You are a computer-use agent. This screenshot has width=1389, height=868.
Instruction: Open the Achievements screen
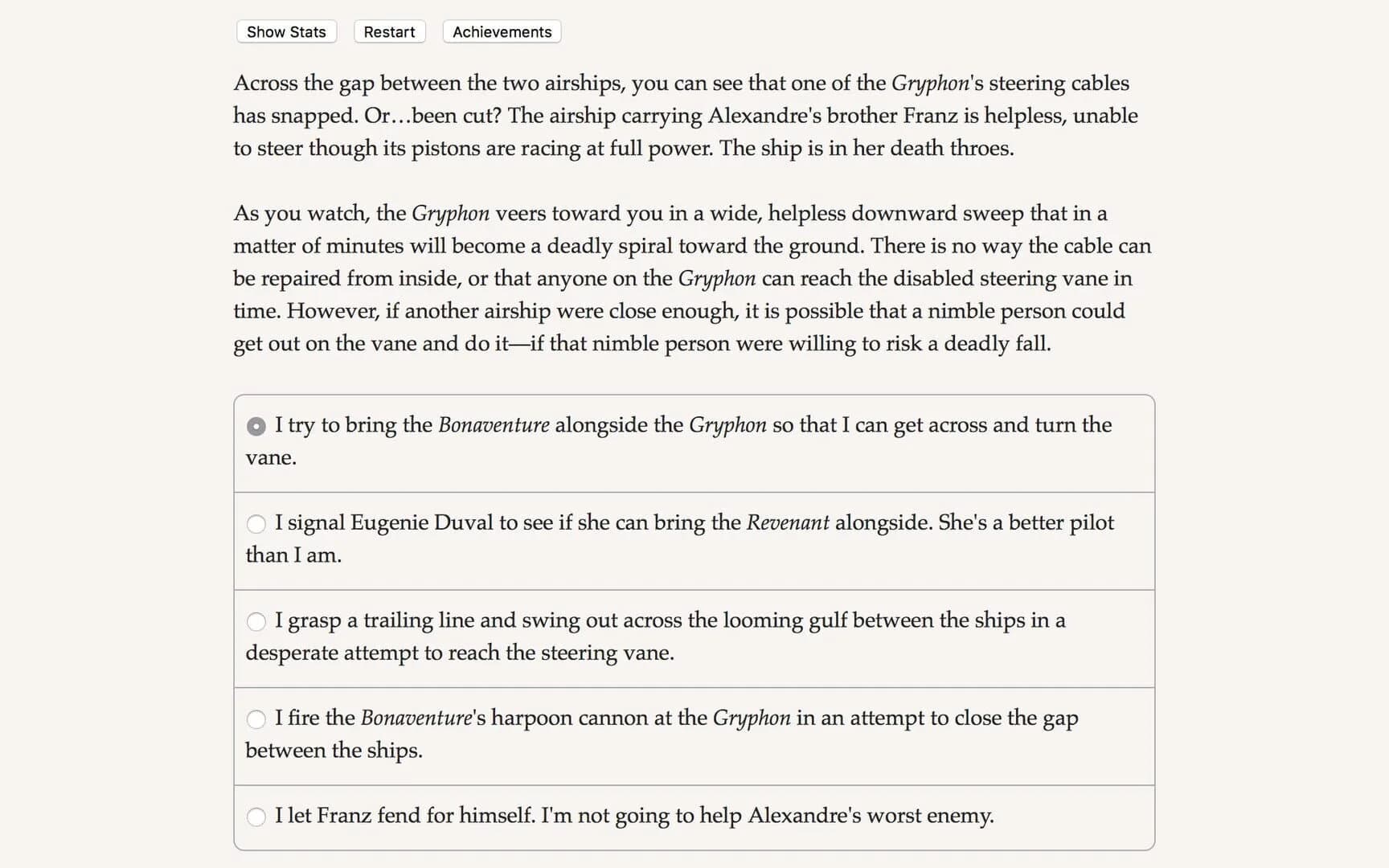(501, 31)
